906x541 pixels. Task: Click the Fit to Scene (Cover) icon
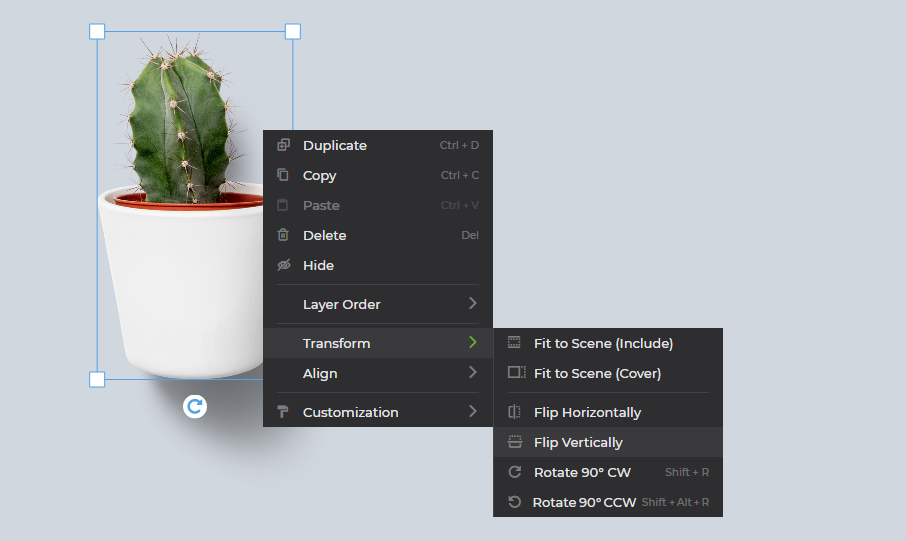[517, 372]
